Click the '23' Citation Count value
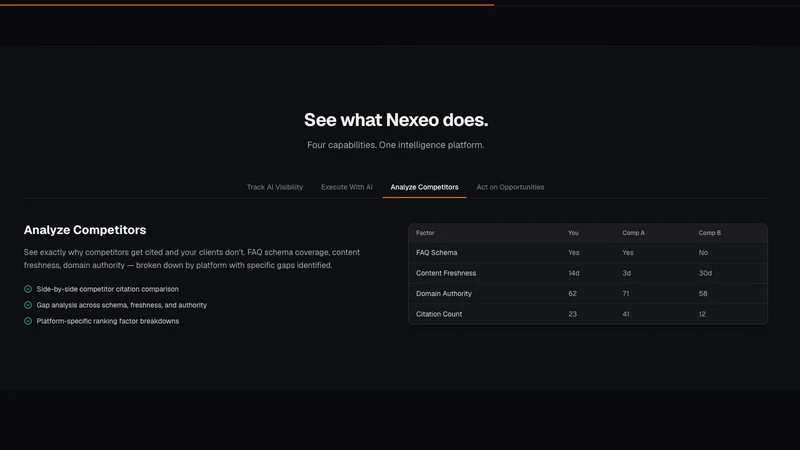This screenshot has width=800, height=450. [572, 314]
